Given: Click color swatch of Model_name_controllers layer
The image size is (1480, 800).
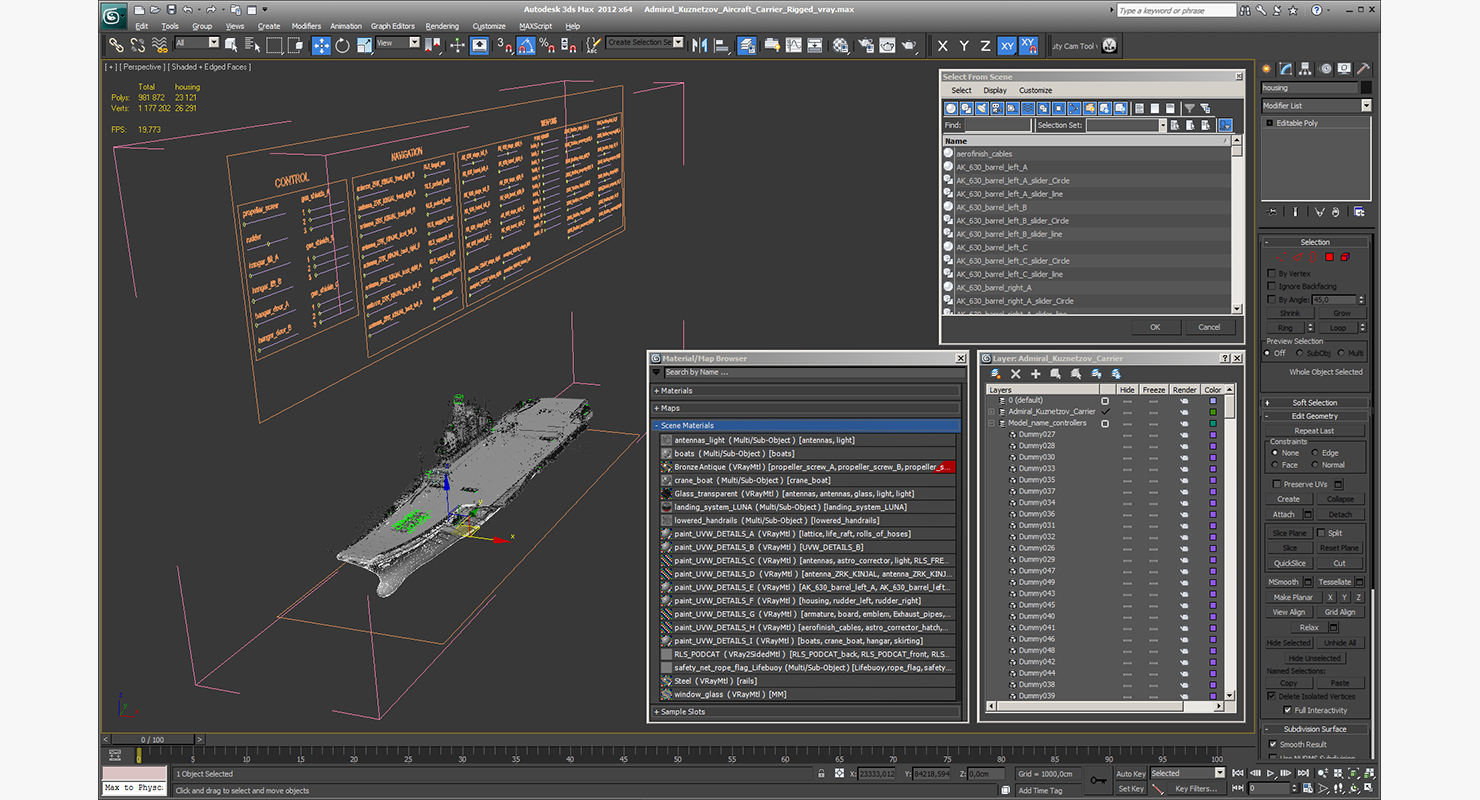Looking at the screenshot, I should tap(1213, 423).
